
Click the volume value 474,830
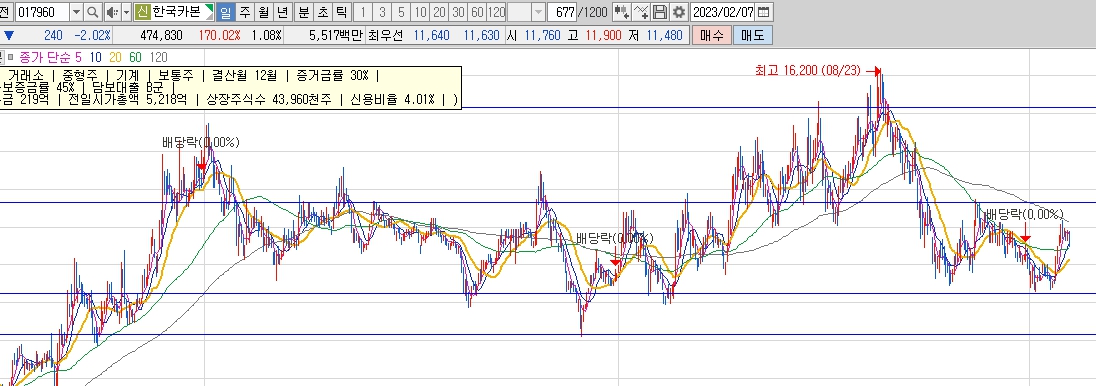click(x=161, y=35)
